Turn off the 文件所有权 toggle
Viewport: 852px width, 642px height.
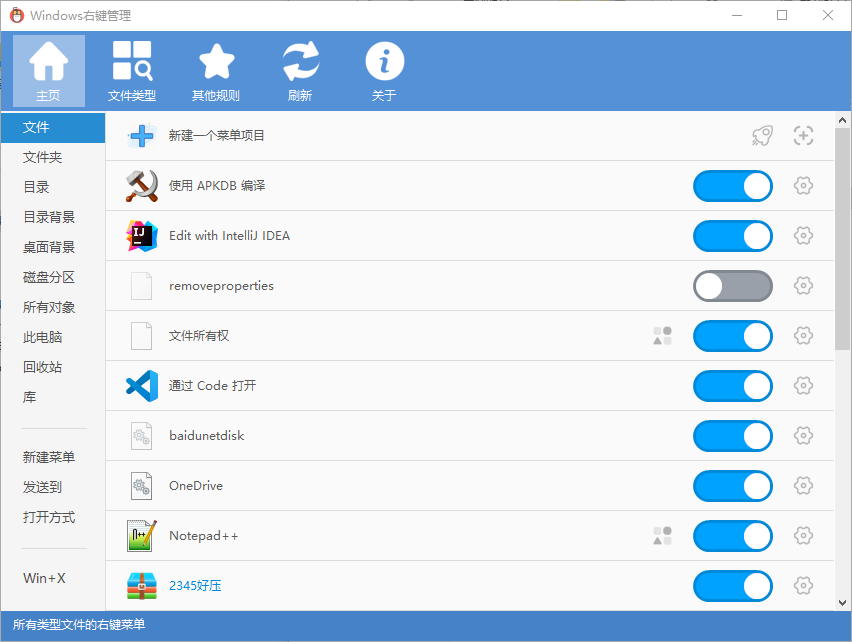tap(733, 336)
